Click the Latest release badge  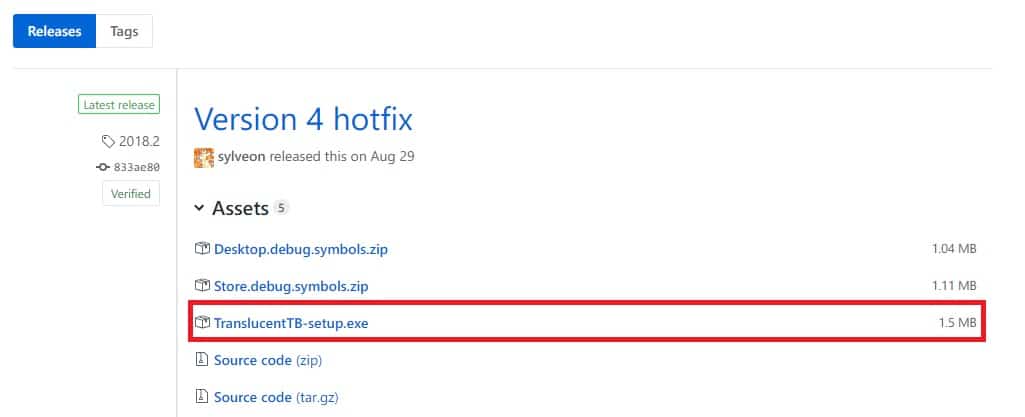click(119, 105)
